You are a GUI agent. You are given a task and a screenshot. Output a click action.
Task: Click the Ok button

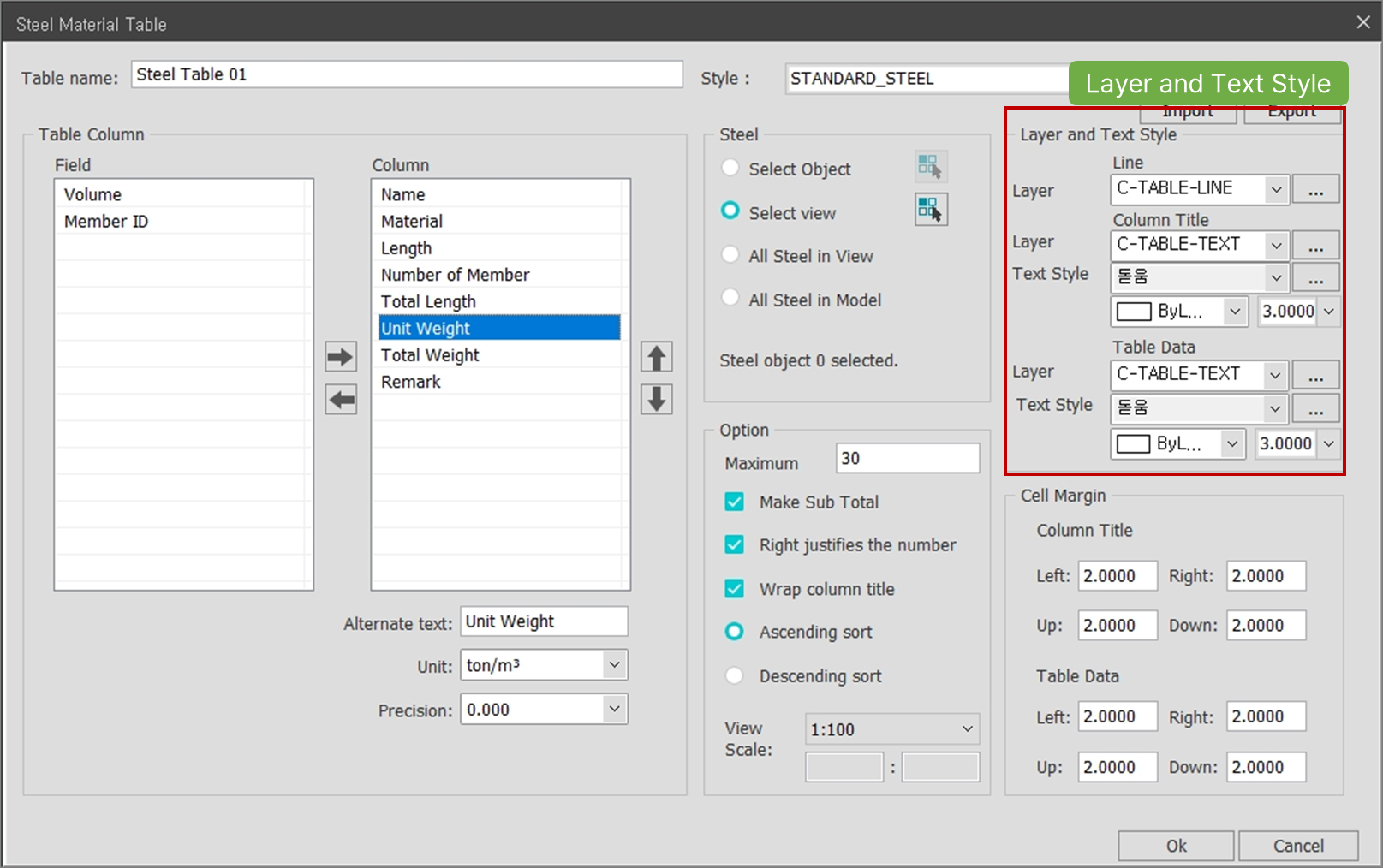1176,846
